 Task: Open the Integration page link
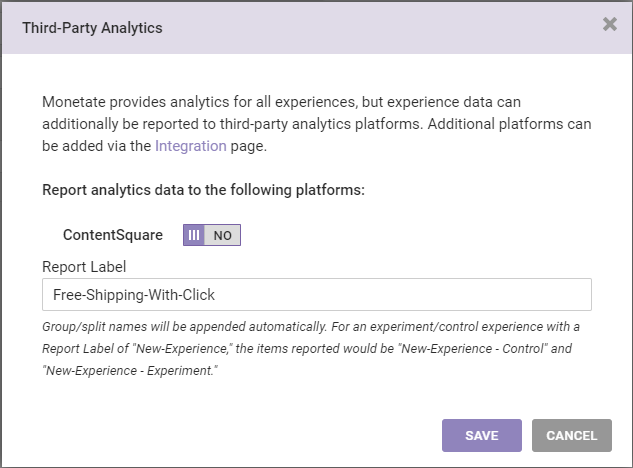point(190,146)
